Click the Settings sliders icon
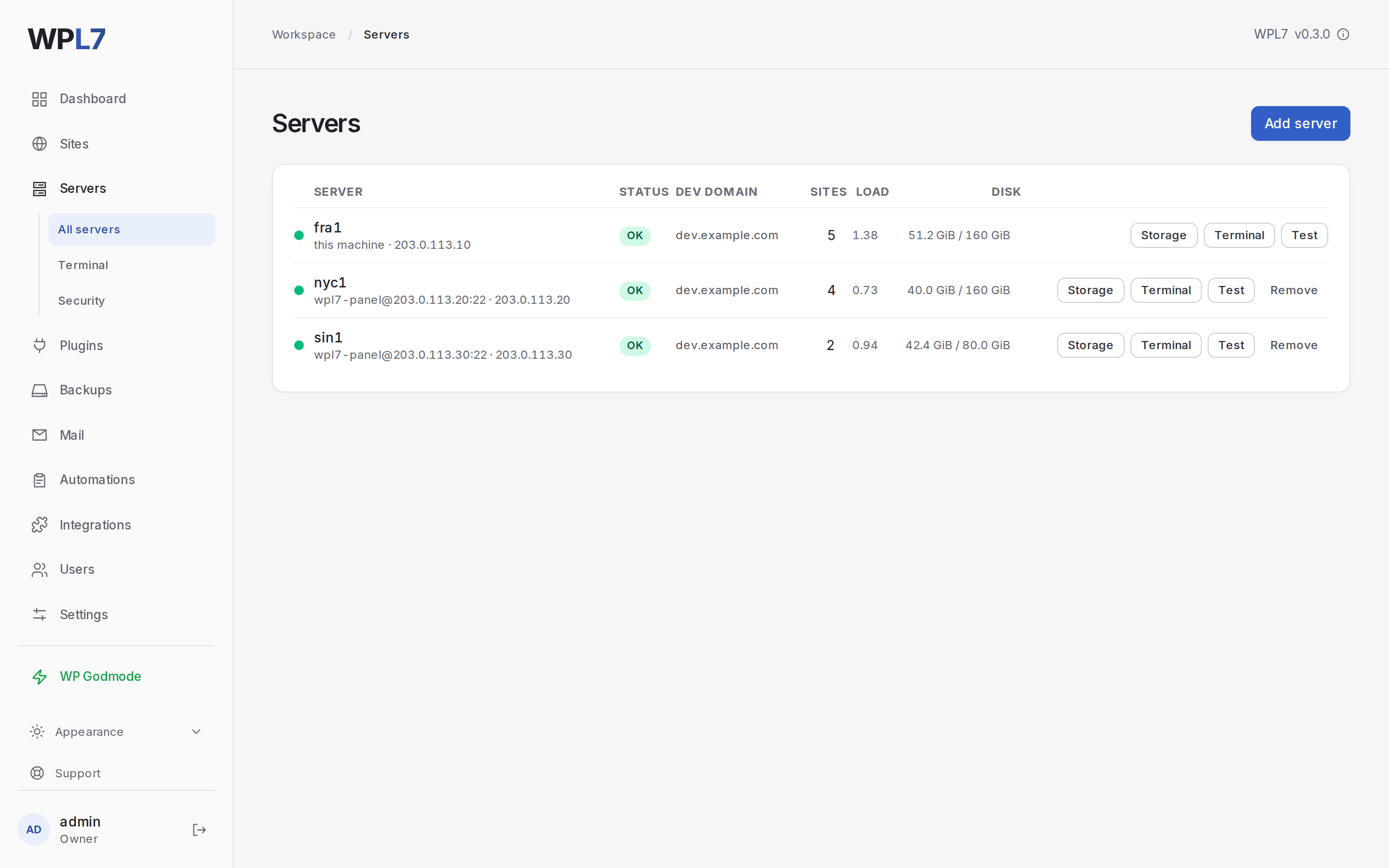This screenshot has height=868, width=1389. point(39,614)
